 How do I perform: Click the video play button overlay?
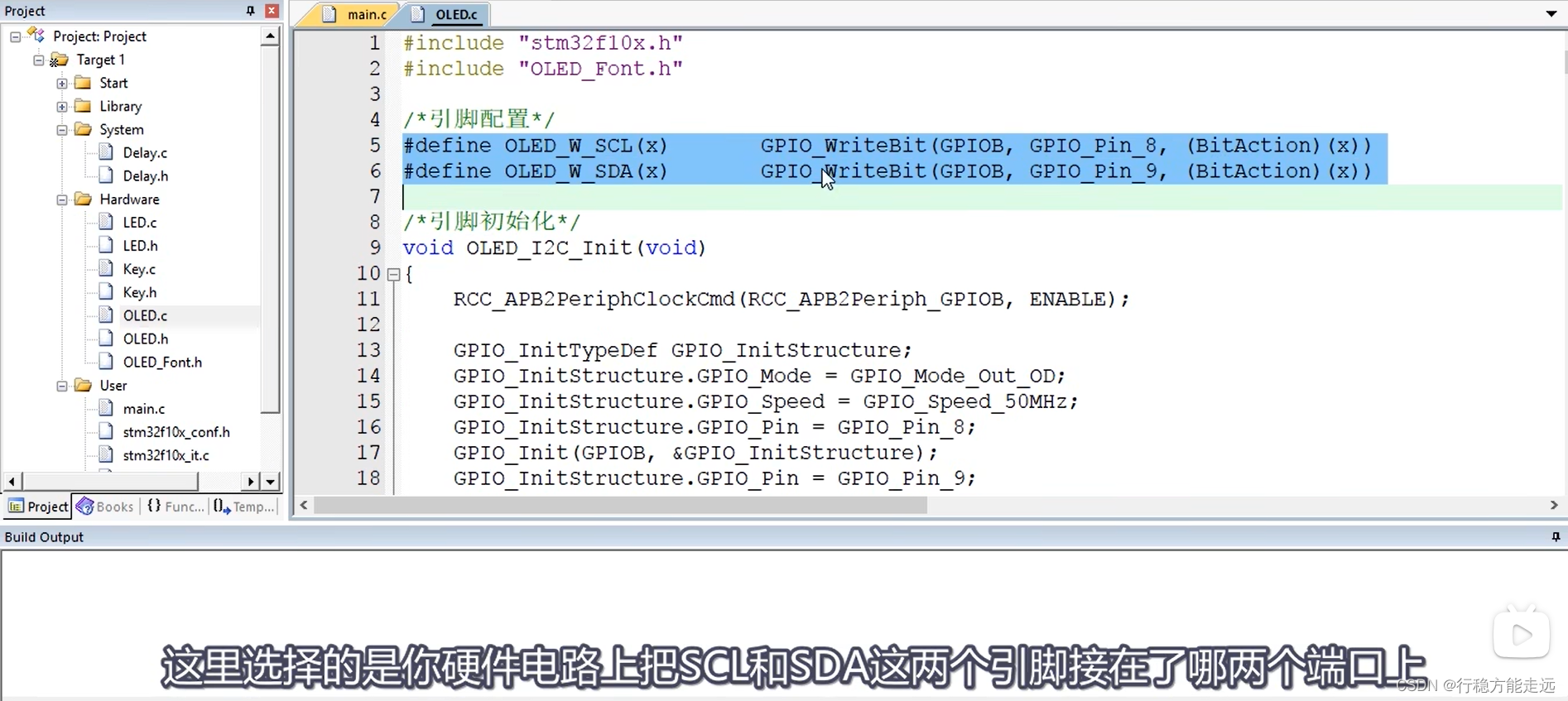[1522, 634]
